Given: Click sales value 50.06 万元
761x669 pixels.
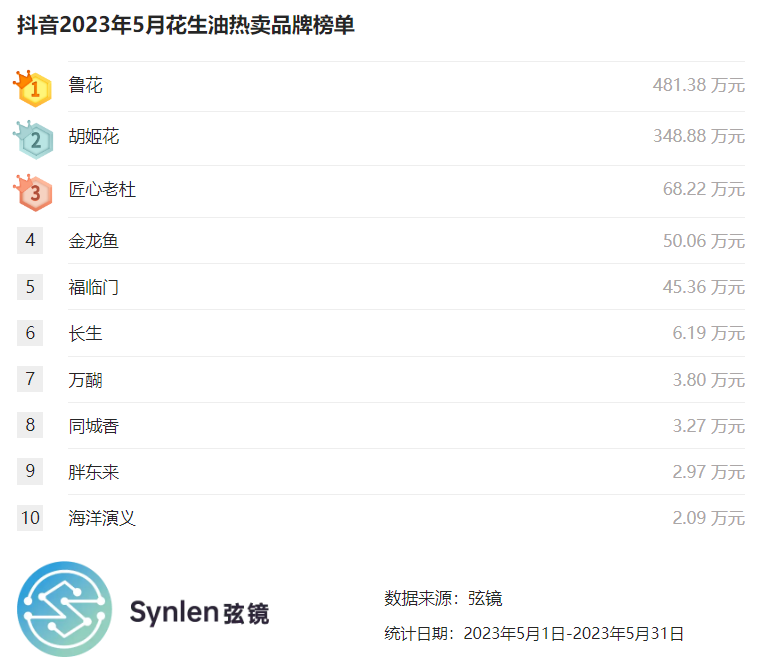Looking at the screenshot, I should tap(704, 241).
